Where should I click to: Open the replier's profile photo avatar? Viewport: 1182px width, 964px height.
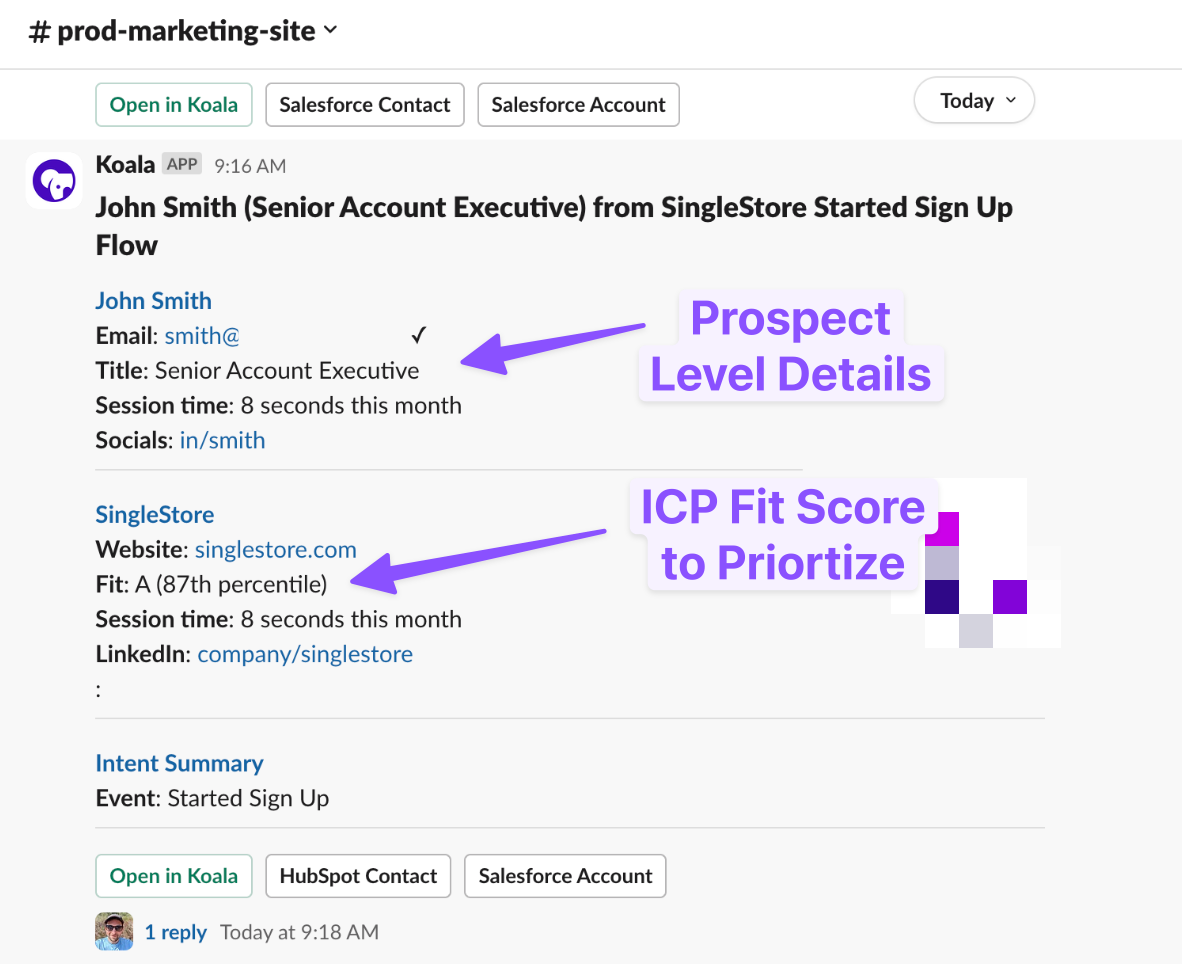coord(114,931)
